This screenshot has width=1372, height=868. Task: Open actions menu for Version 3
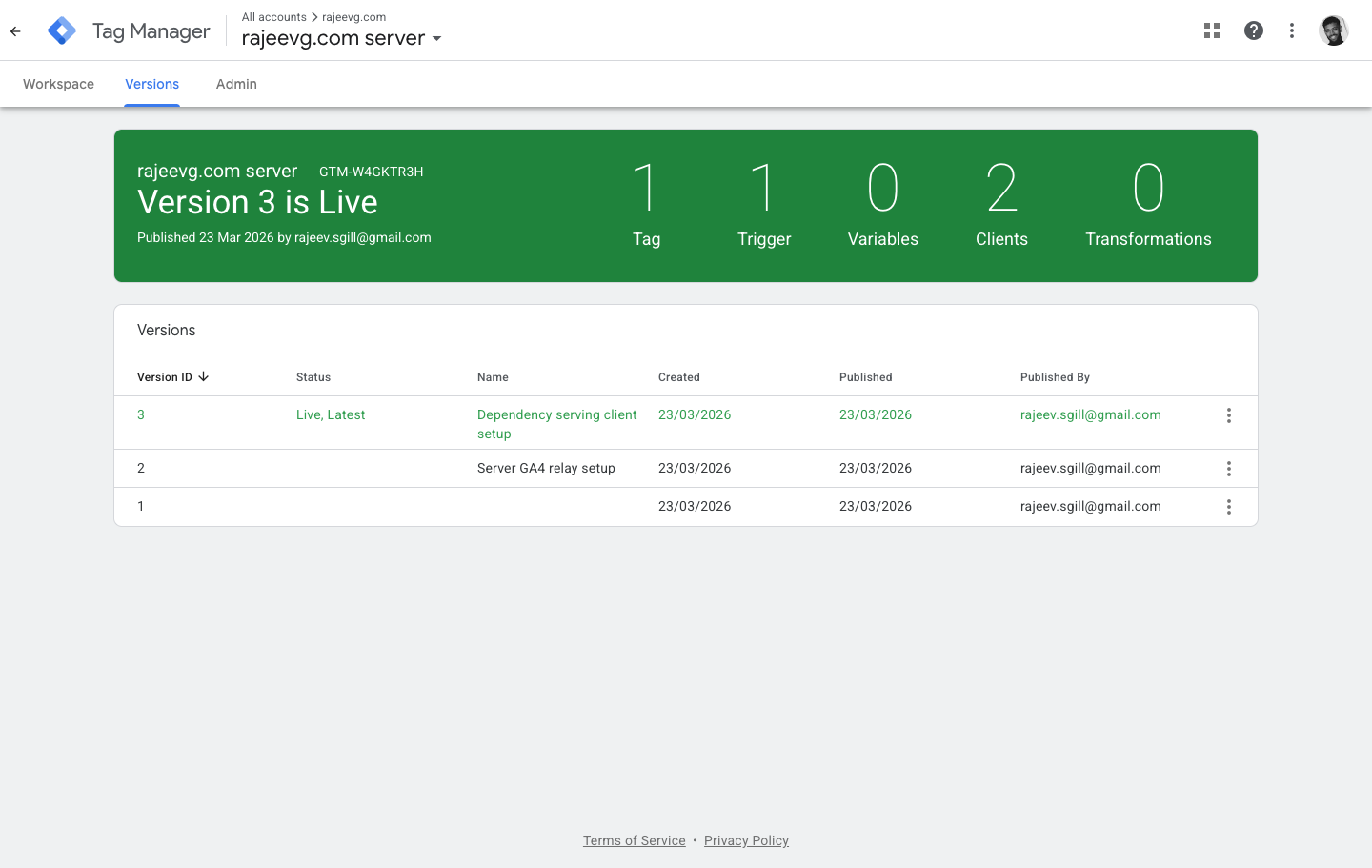click(1228, 414)
